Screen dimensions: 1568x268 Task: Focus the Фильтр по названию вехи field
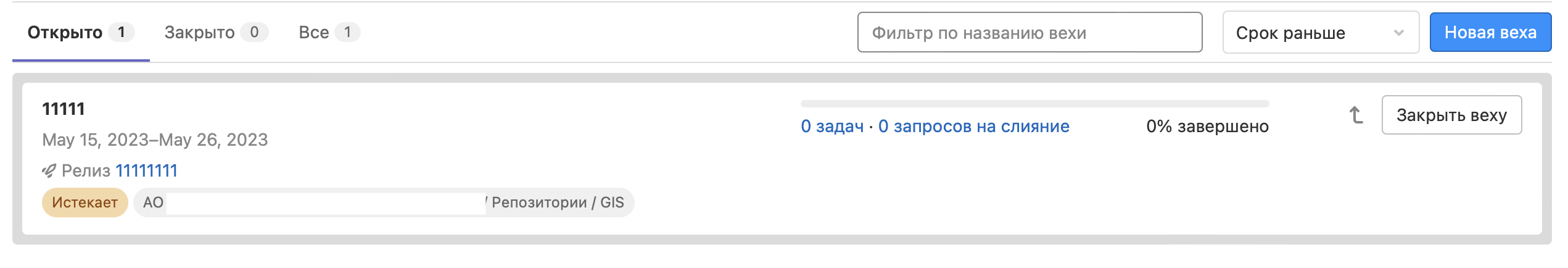point(1029,33)
